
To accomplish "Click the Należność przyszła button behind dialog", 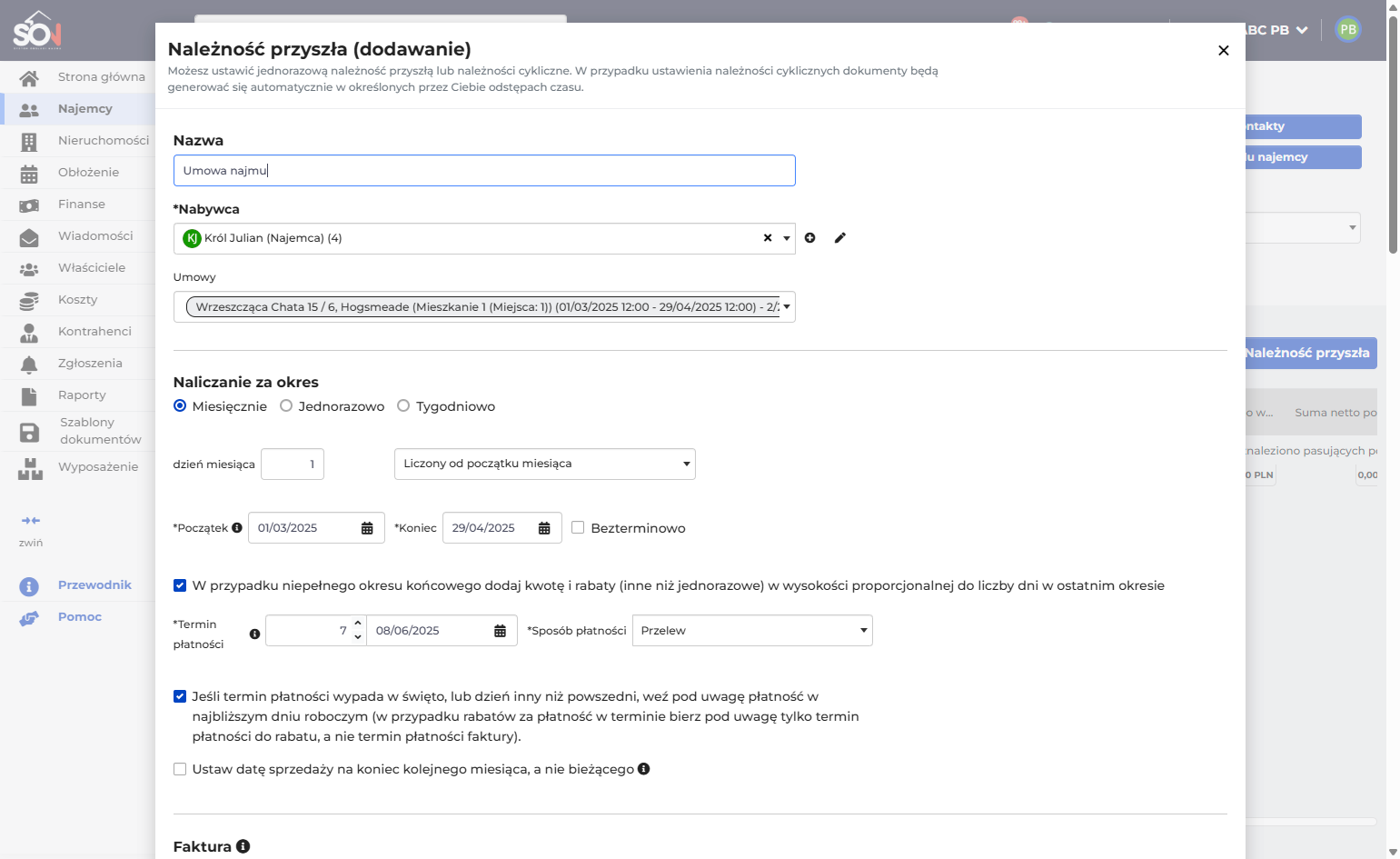I will pyautogui.click(x=1311, y=353).
